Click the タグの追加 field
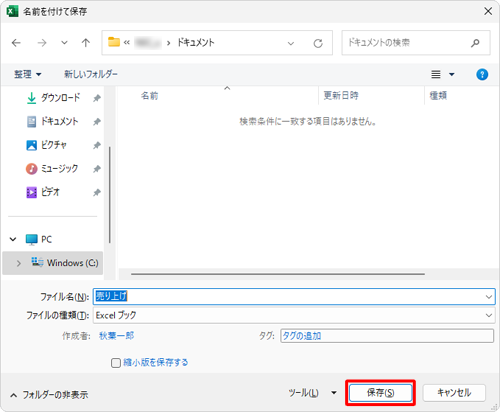500x412 pixels. 387,336
